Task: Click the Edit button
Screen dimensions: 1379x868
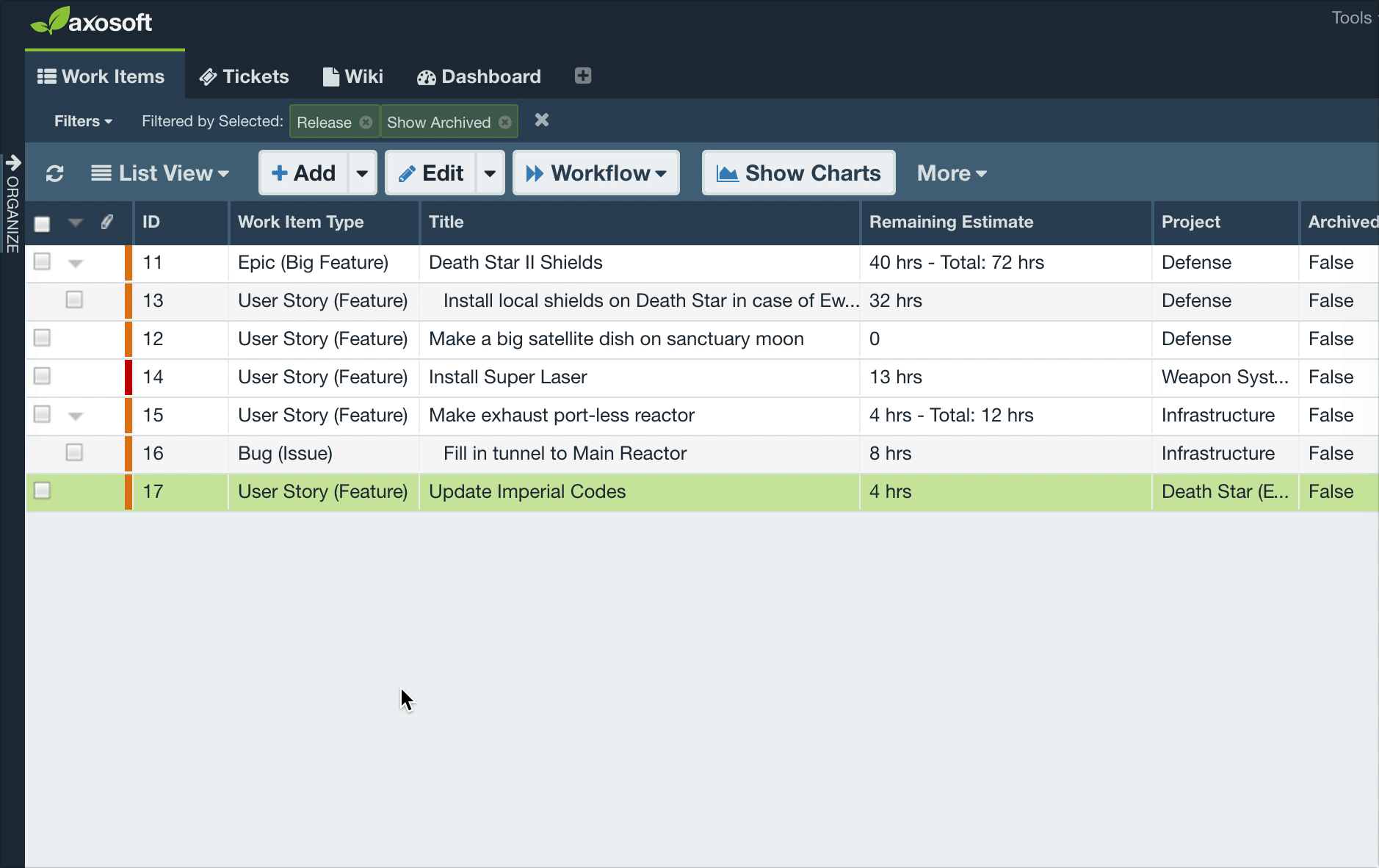Action: [431, 173]
